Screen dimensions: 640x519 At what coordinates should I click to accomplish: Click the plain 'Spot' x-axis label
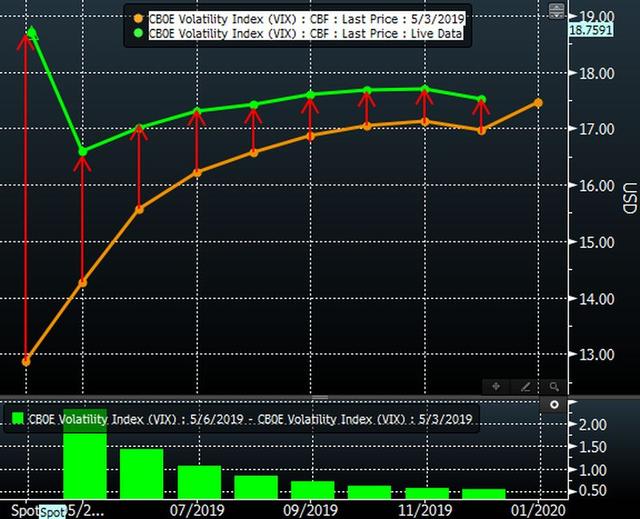coord(25,510)
